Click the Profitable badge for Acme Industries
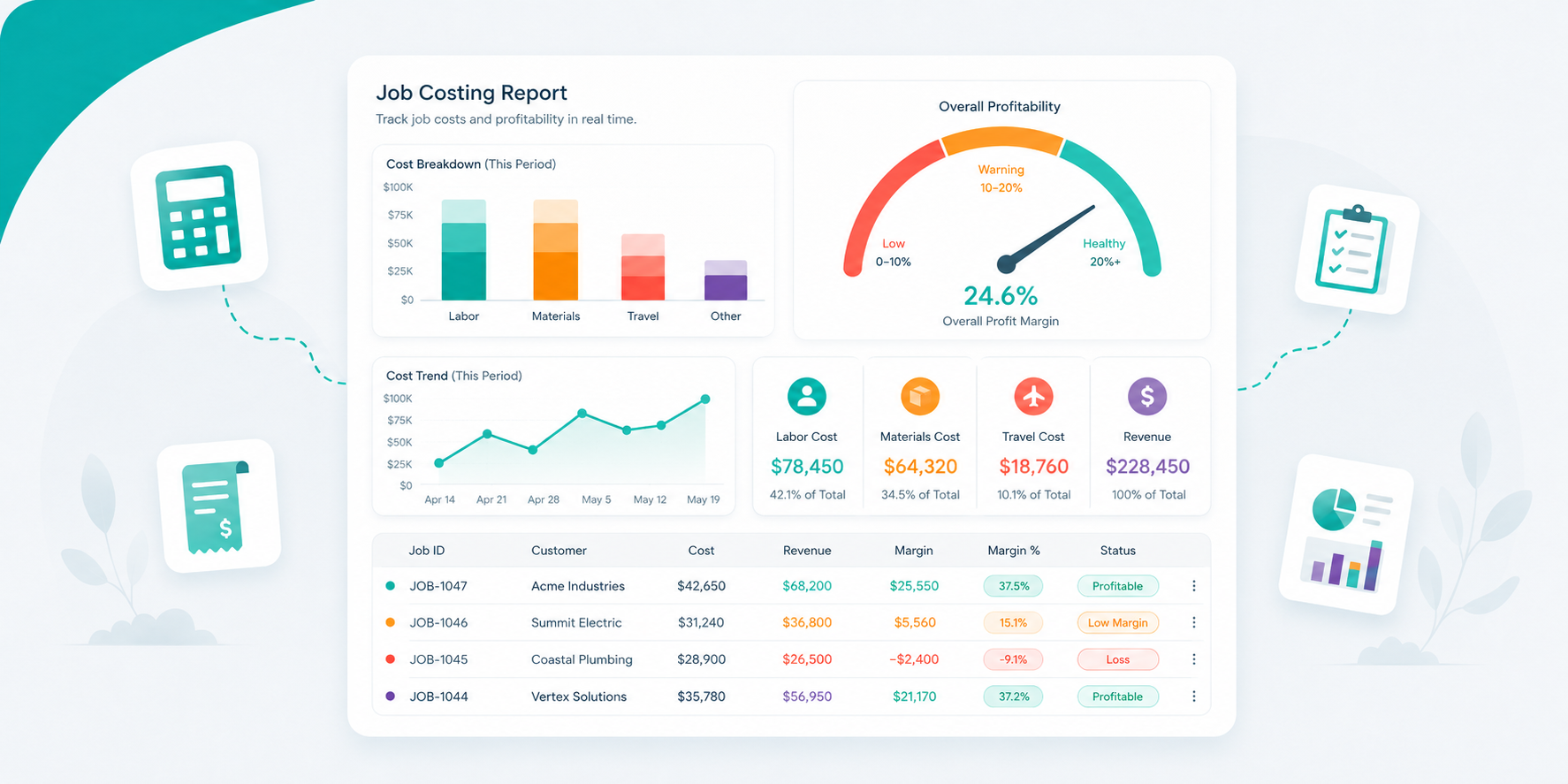The width and height of the screenshot is (1568, 784). point(1118,586)
